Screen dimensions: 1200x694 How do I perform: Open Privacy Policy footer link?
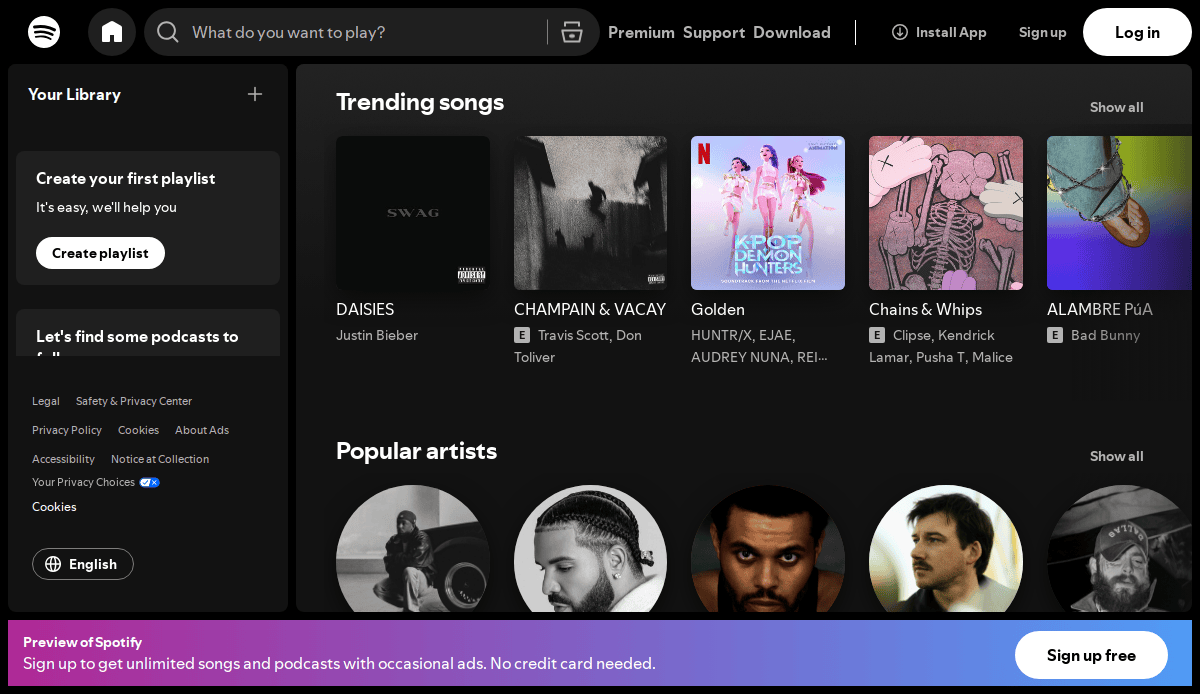click(67, 430)
